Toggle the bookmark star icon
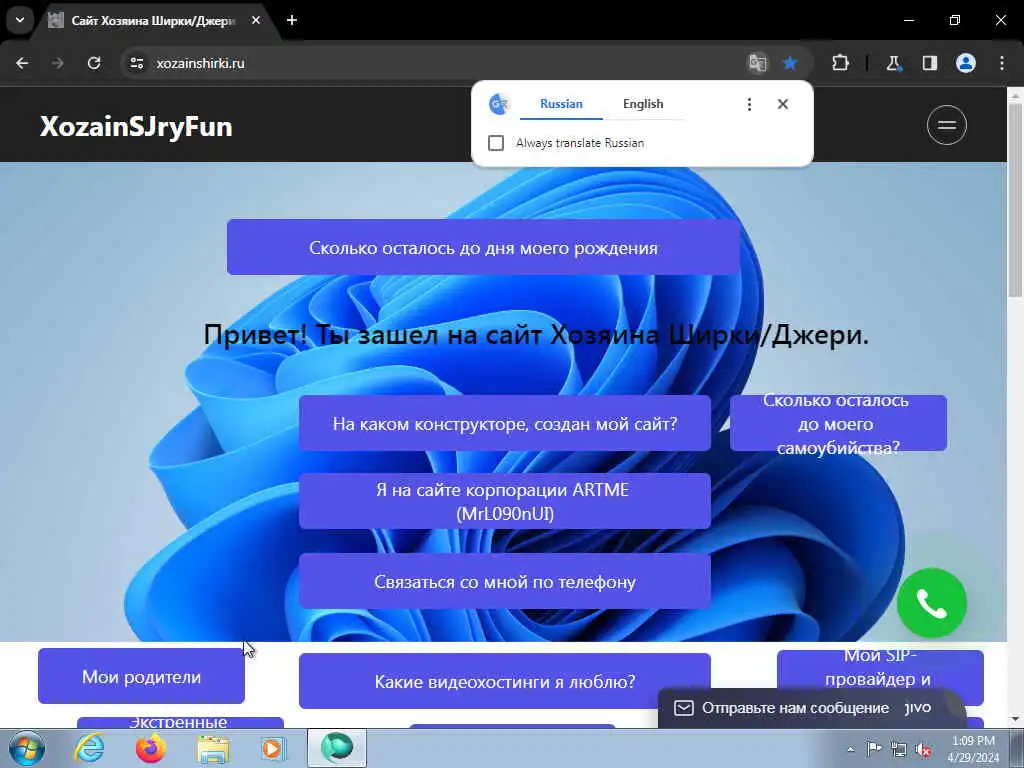The image size is (1024, 768). (x=790, y=63)
